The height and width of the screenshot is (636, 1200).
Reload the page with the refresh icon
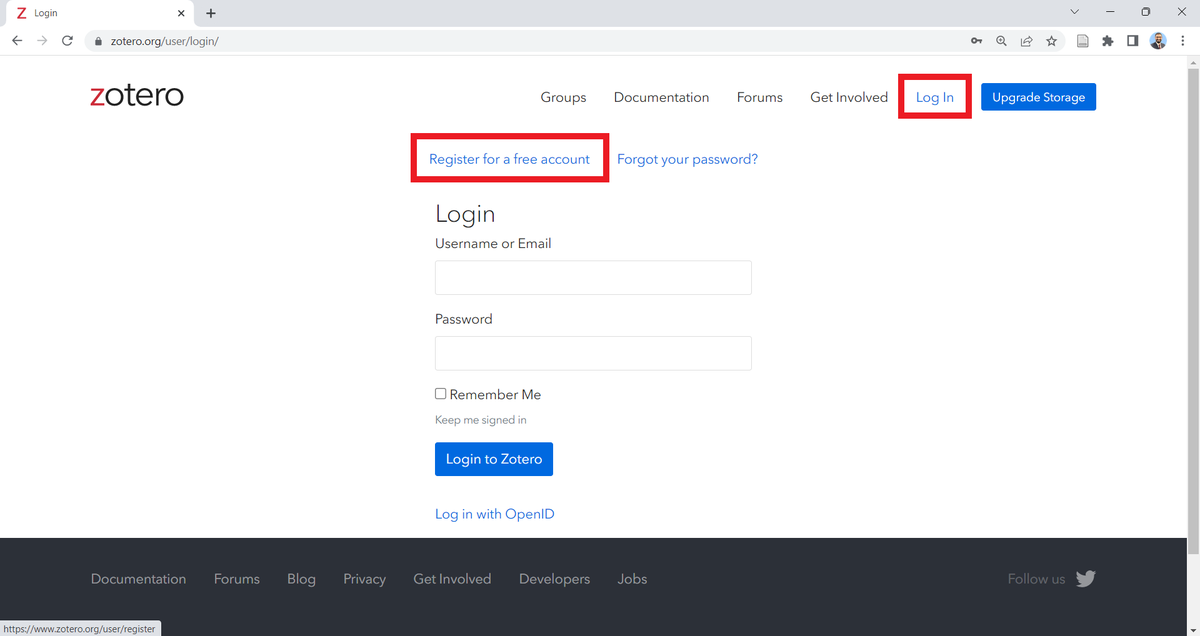click(x=67, y=41)
